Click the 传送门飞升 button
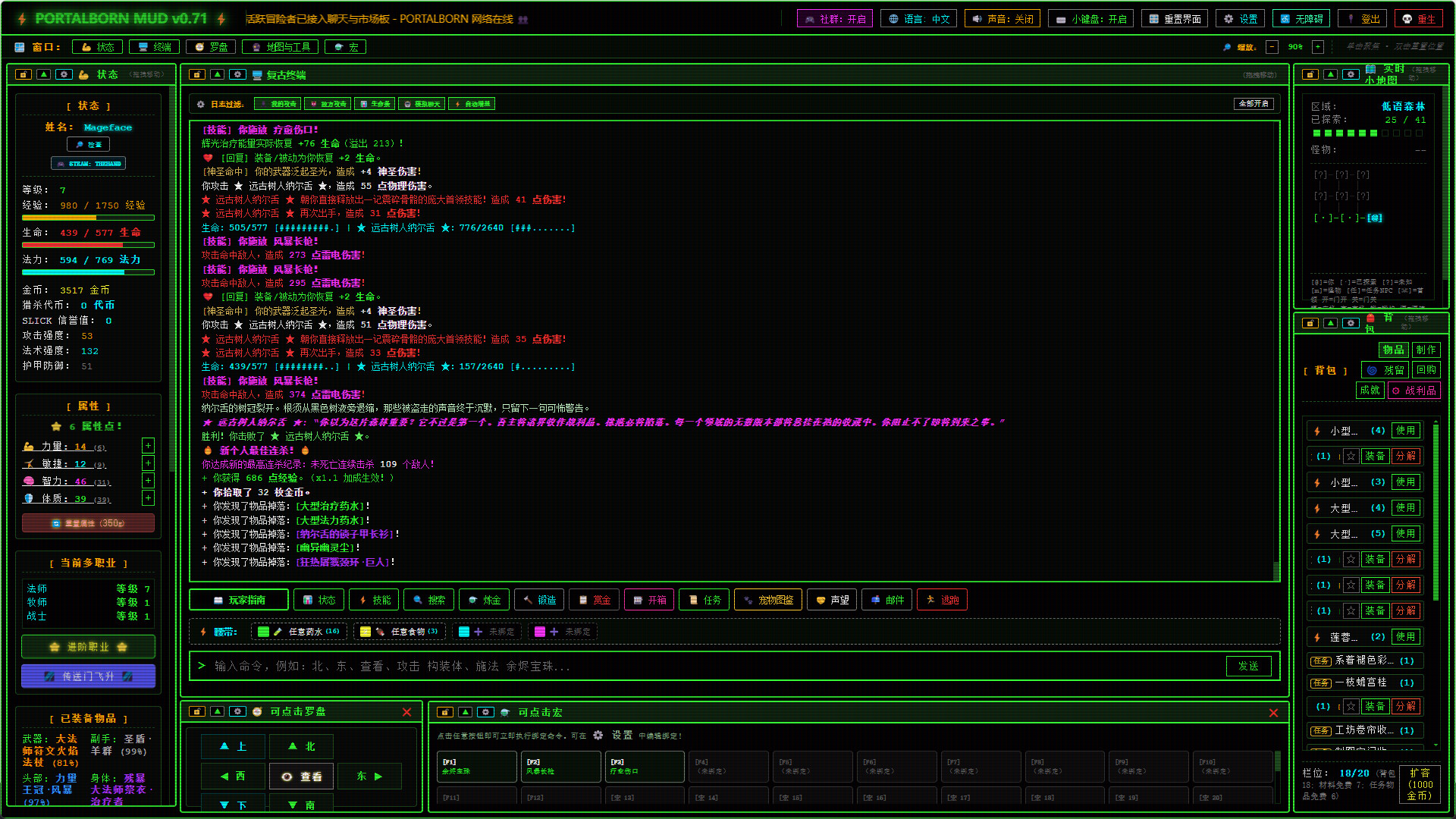The height and width of the screenshot is (819, 1456). coord(88,676)
